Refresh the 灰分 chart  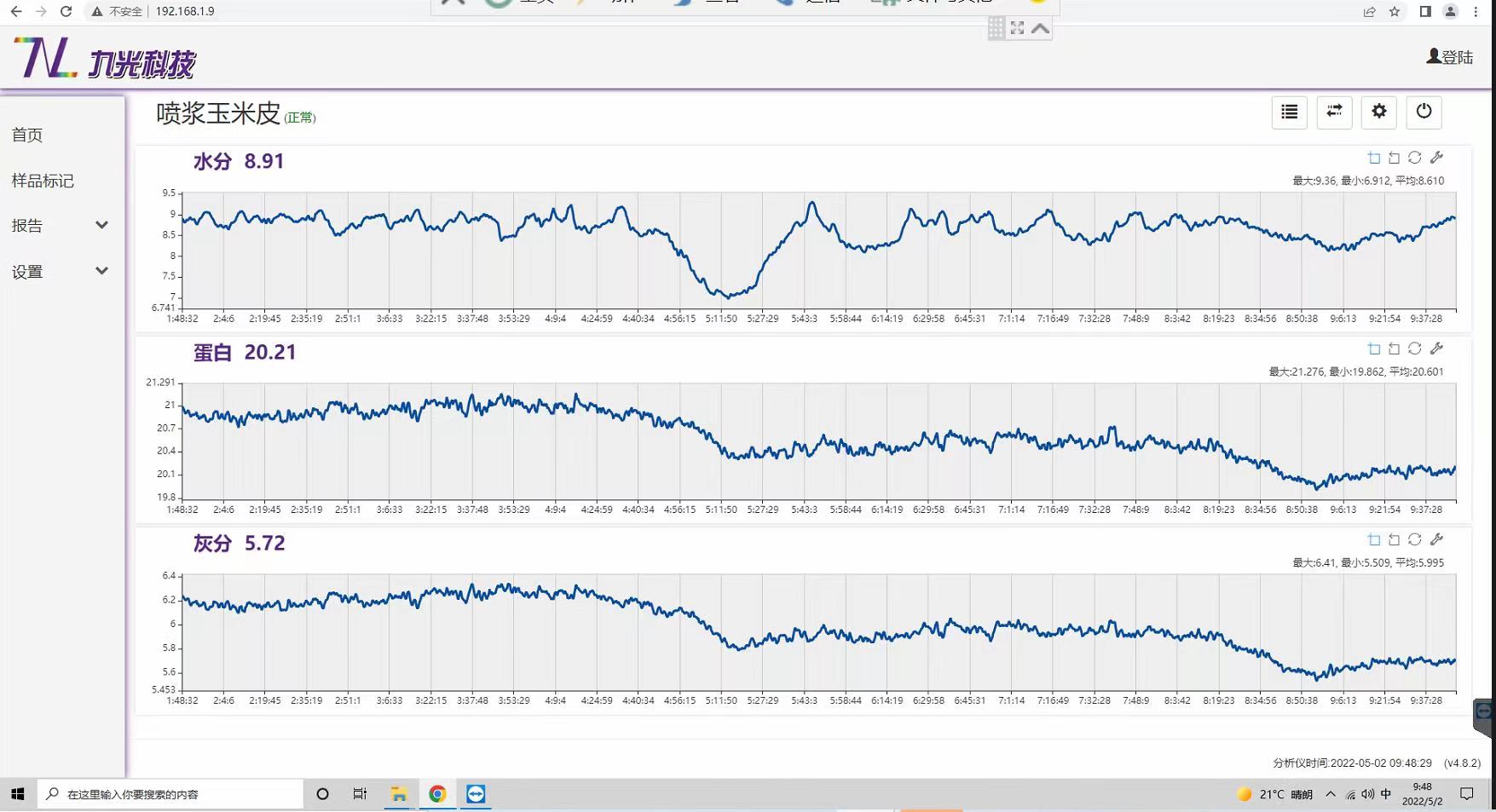(x=1415, y=539)
